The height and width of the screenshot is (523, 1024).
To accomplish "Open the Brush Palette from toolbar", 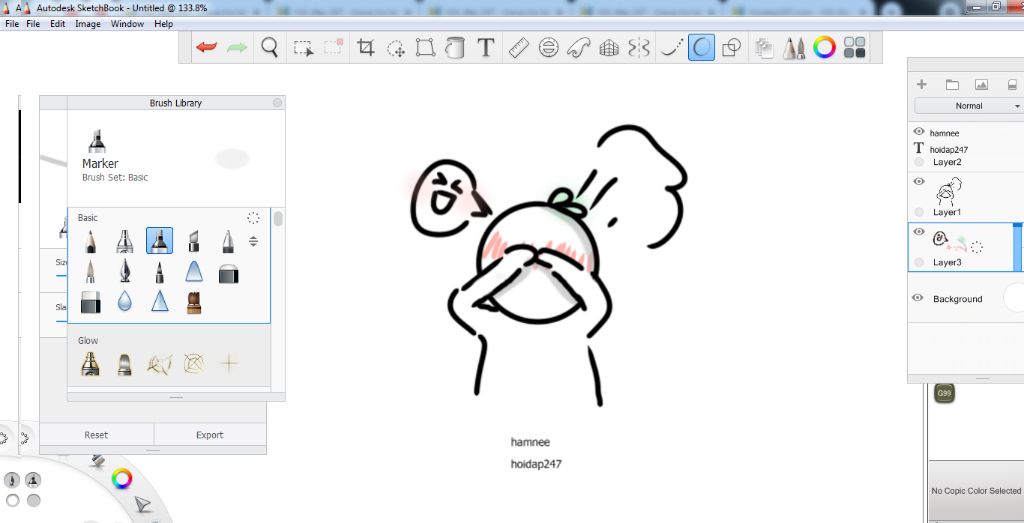I will tap(794, 48).
